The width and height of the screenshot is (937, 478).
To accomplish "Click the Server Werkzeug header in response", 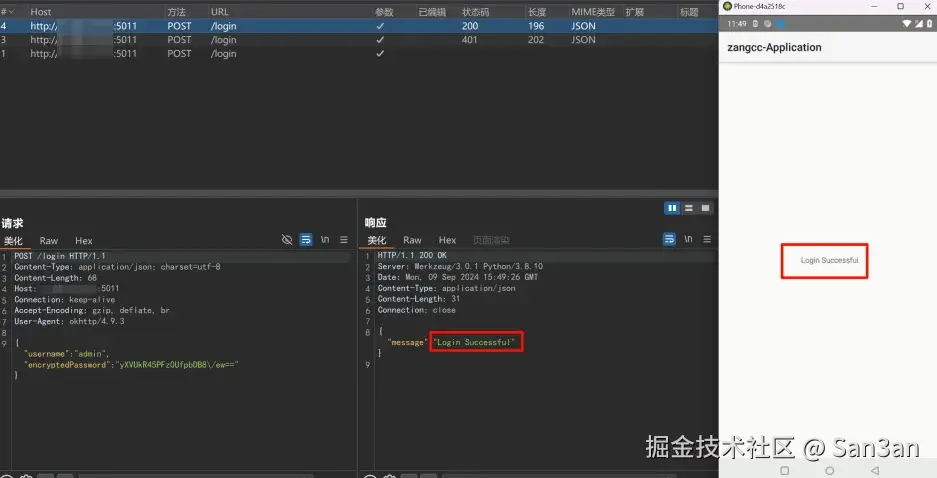I will point(460,266).
